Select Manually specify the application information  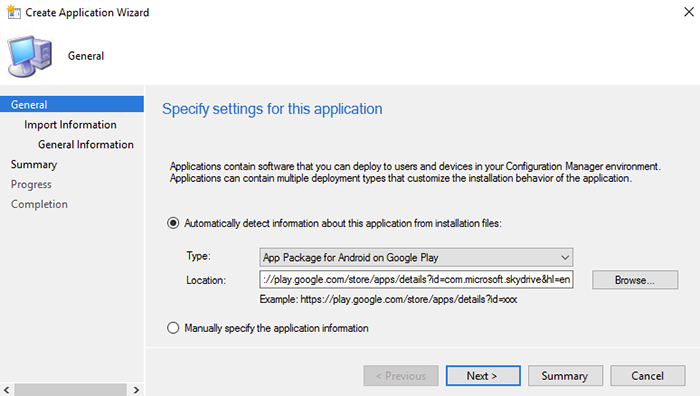[x=173, y=328]
